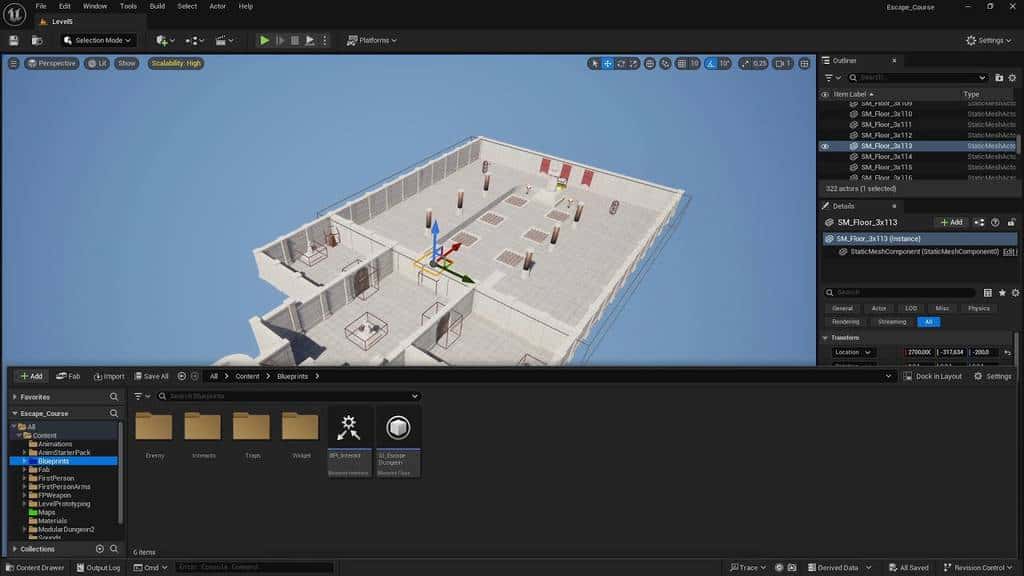Open Outliner settings gear

[1012, 78]
